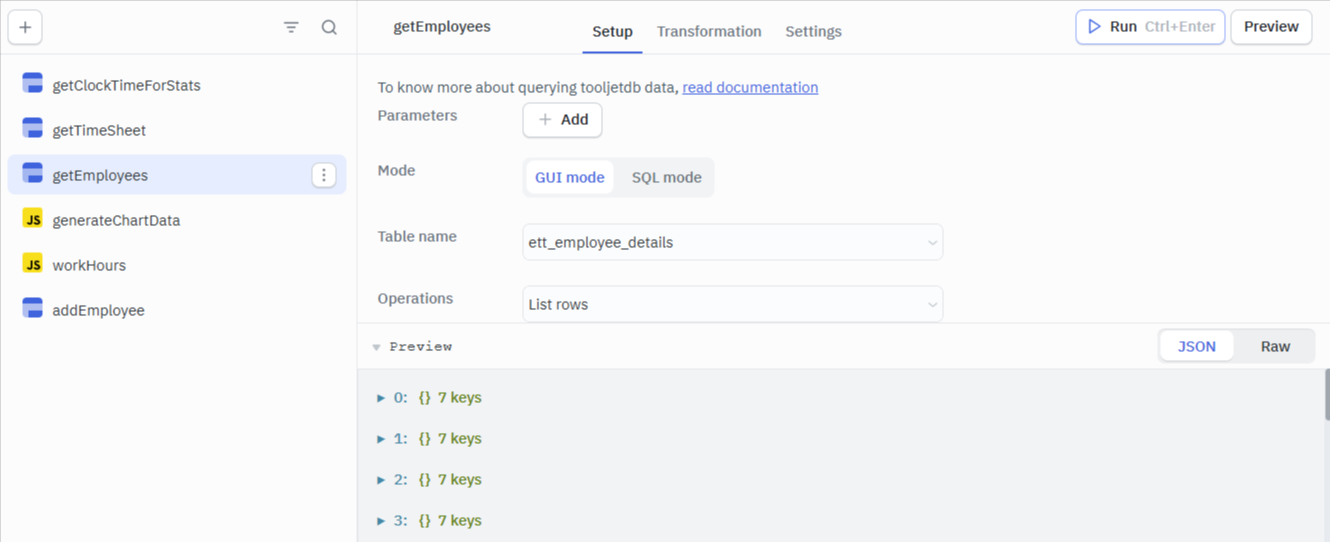Screen dimensions: 1330x542
Task: Click the search queries magnifier icon
Action: coord(329,27)
